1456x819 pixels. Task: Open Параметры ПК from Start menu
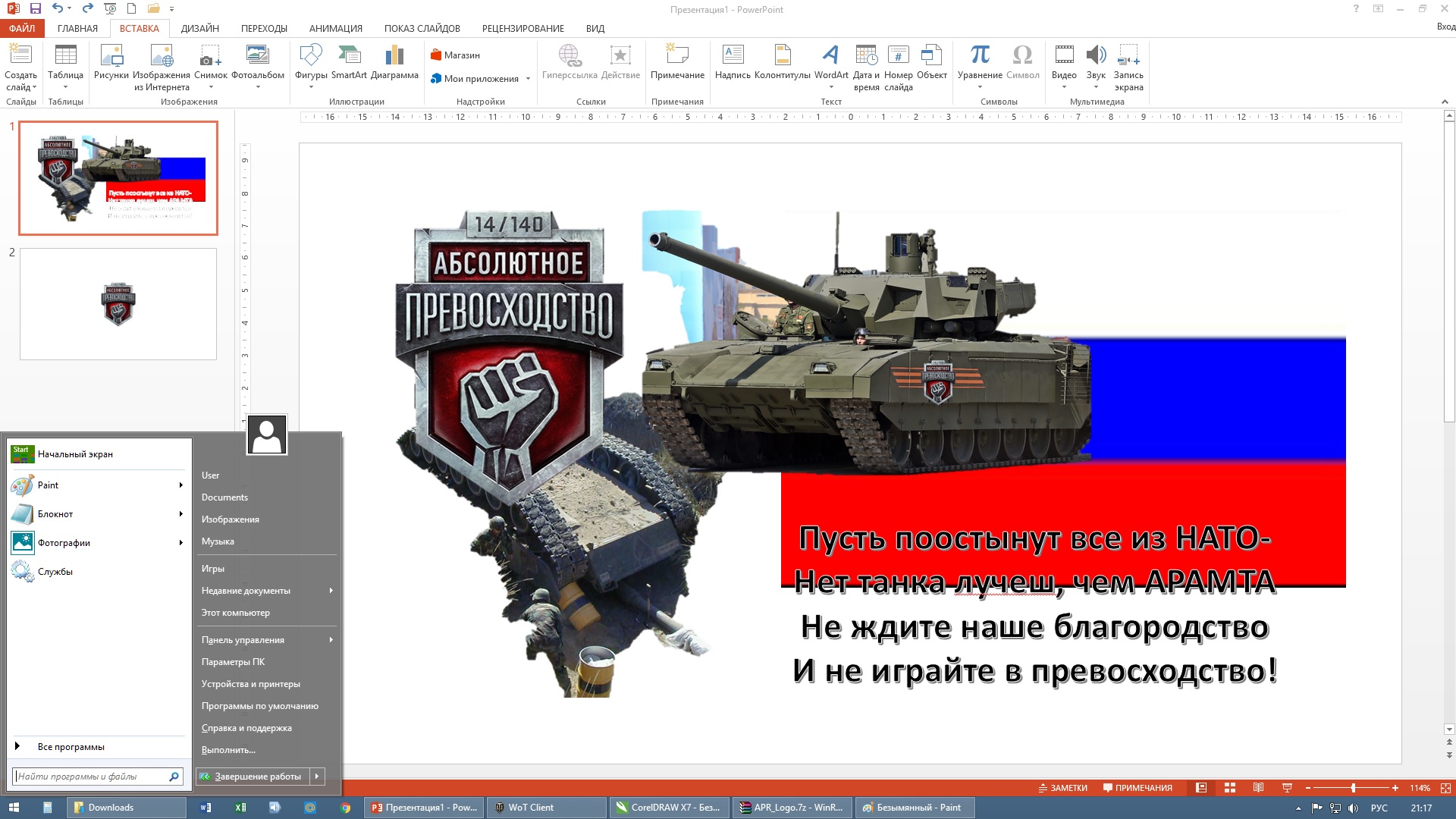(x=233, y=662)
